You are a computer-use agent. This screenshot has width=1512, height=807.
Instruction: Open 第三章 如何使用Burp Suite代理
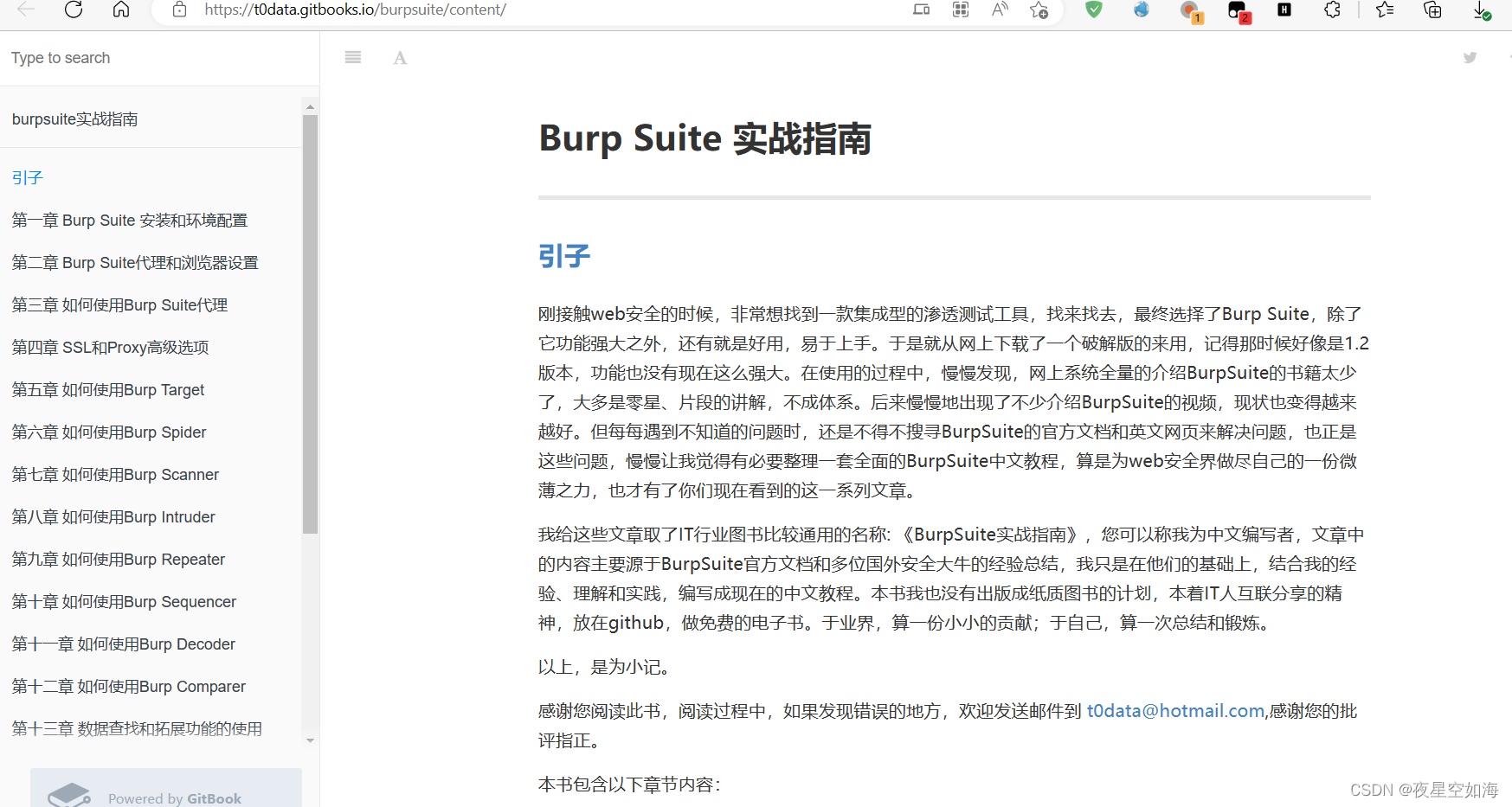119,305
